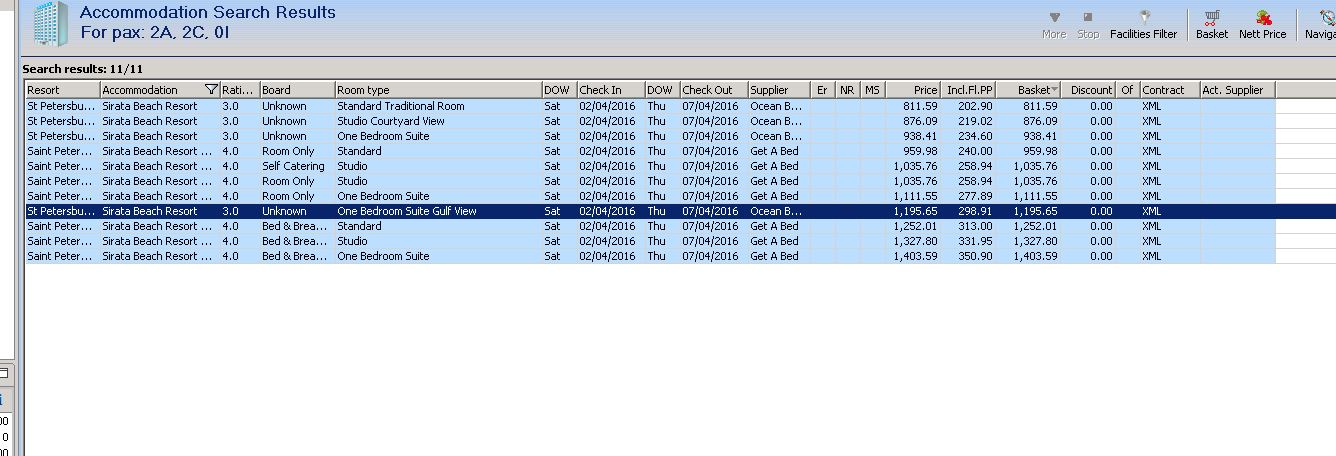Click the Rati... column header
1336x456 pixels.
click(x=239, y=90)
